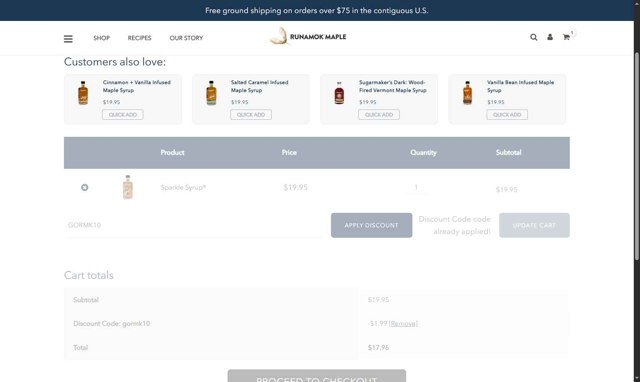The image size is (640, 382).
Task: Quick add Vanilla Bean Infused Maple Syrup
Action: (x=507, y=115)
